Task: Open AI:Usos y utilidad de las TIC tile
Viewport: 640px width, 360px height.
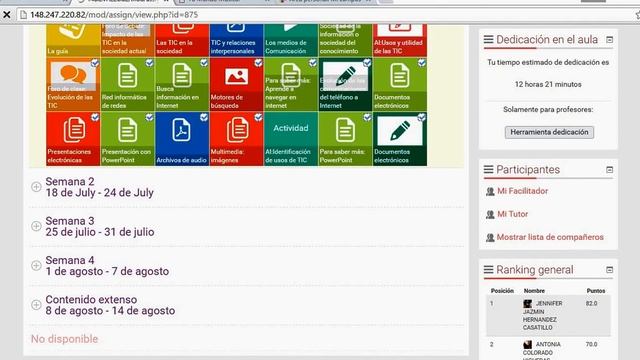Action: coord(400,40)
